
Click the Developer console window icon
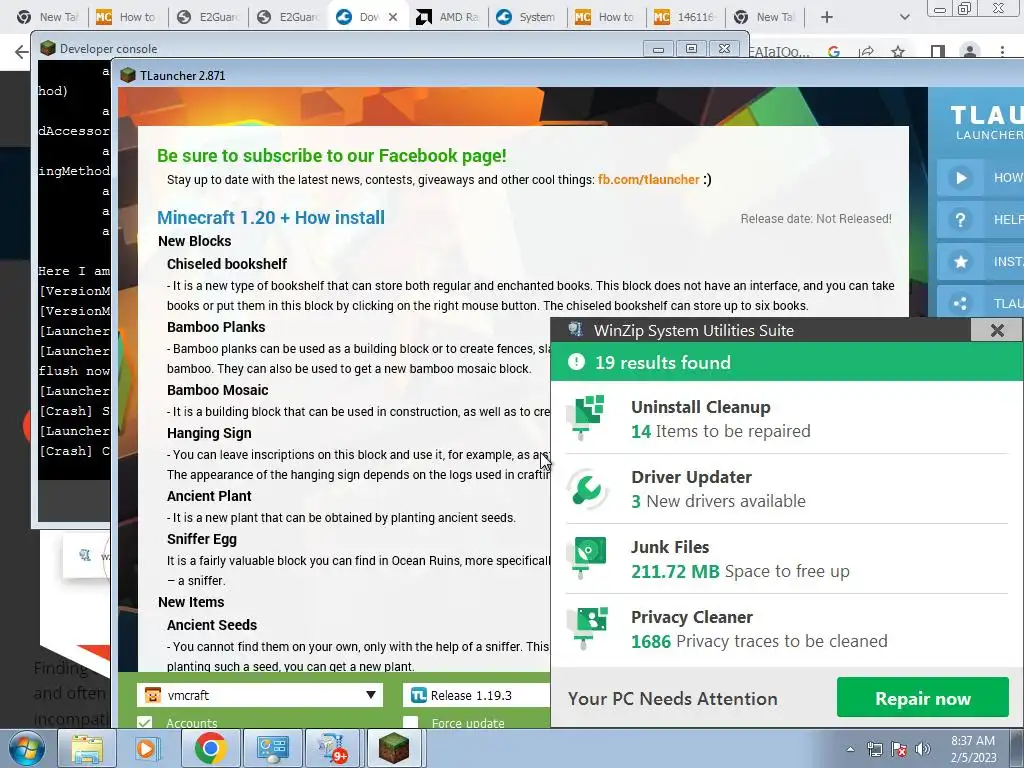[48, 48]
